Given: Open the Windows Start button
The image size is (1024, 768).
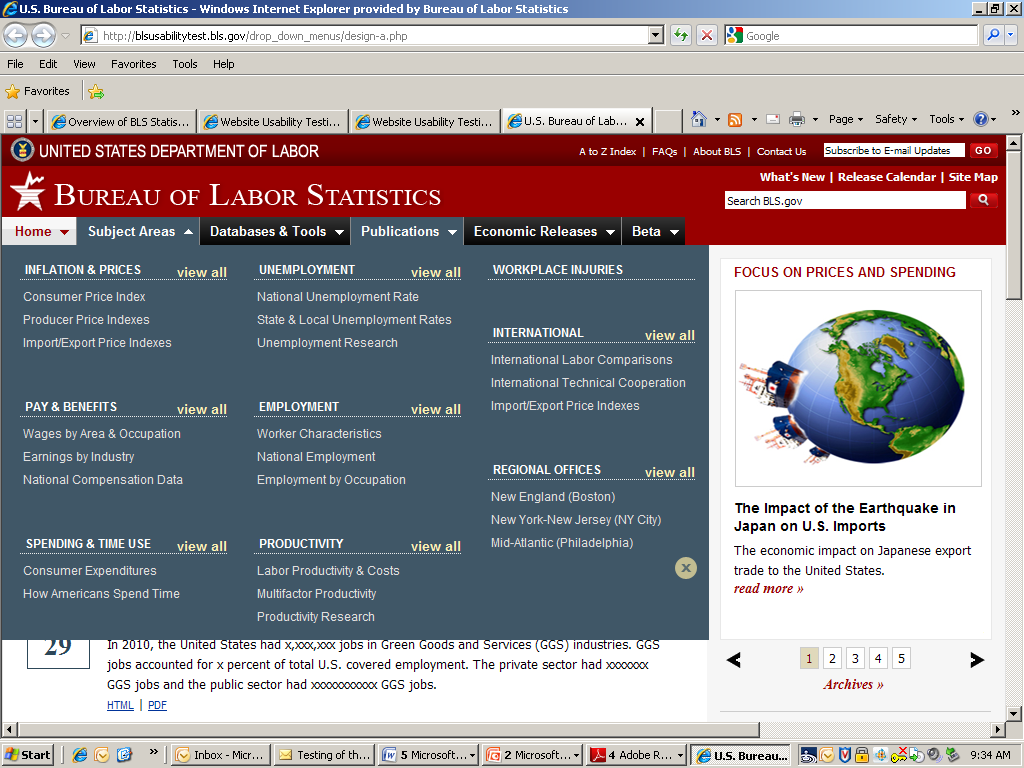Looking at the screenshot, I should [27, 755].
